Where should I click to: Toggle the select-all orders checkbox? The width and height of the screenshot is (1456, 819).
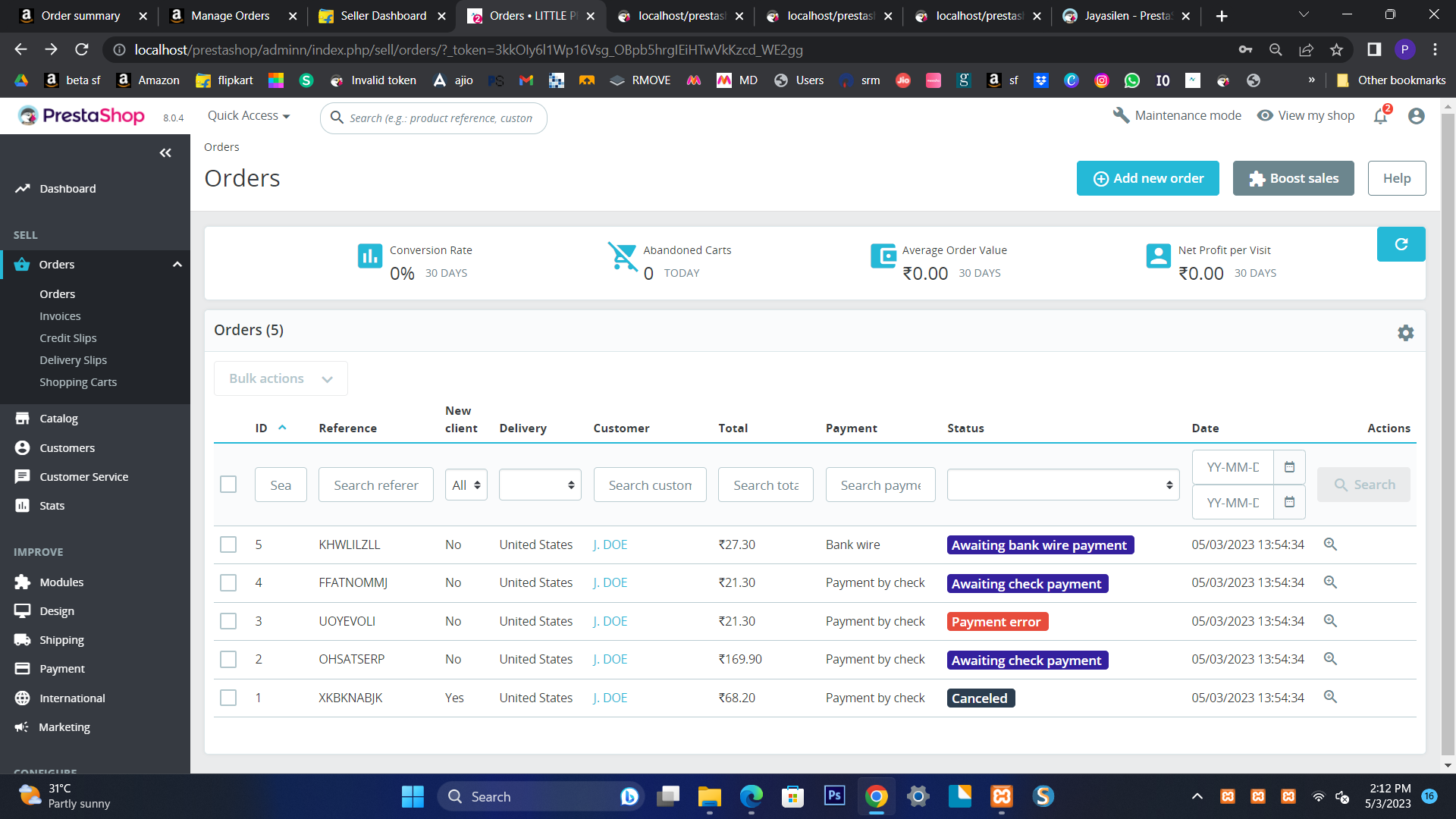coord(228,485)
